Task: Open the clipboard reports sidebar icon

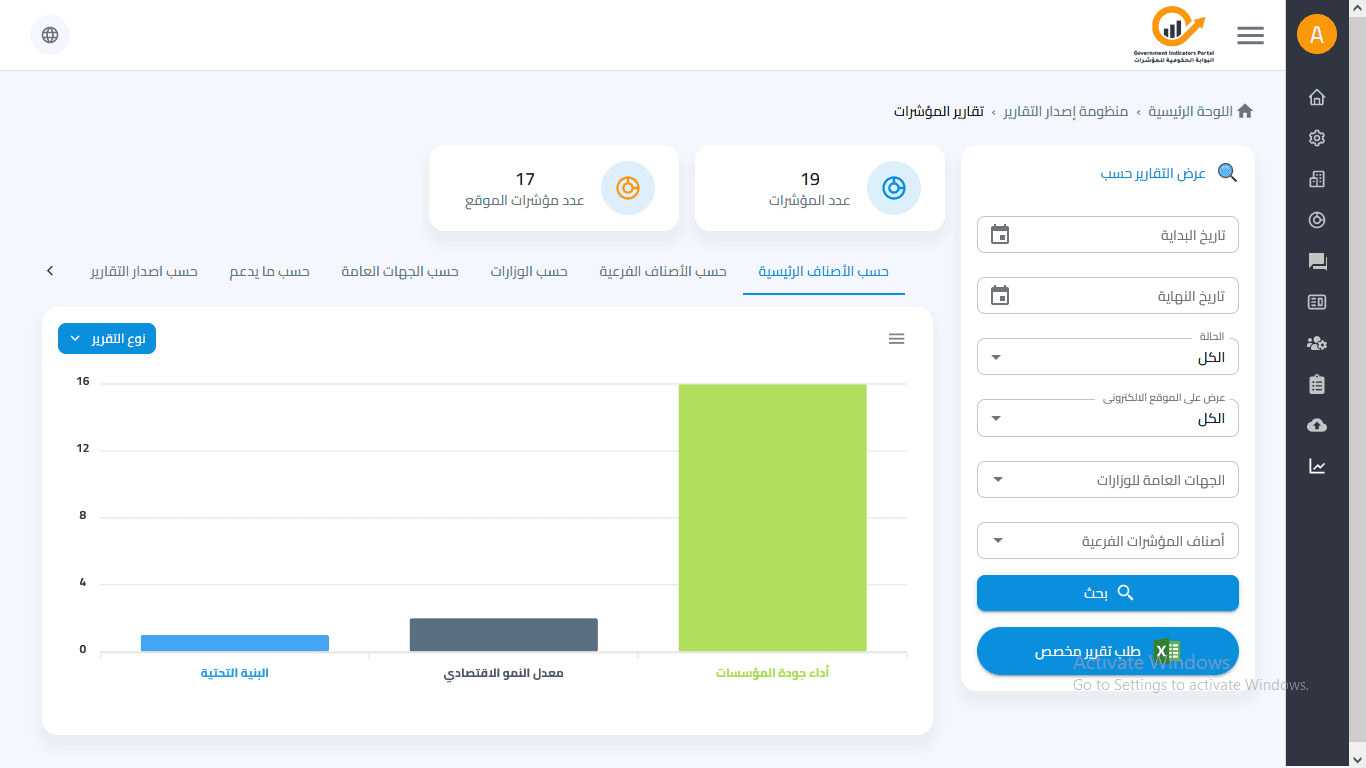Action: [x=1317, y=384]
